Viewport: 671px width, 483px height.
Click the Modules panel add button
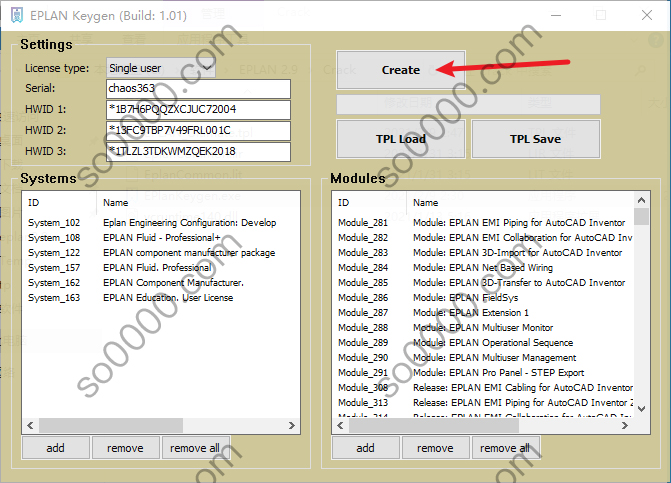[x=365, y=448]
